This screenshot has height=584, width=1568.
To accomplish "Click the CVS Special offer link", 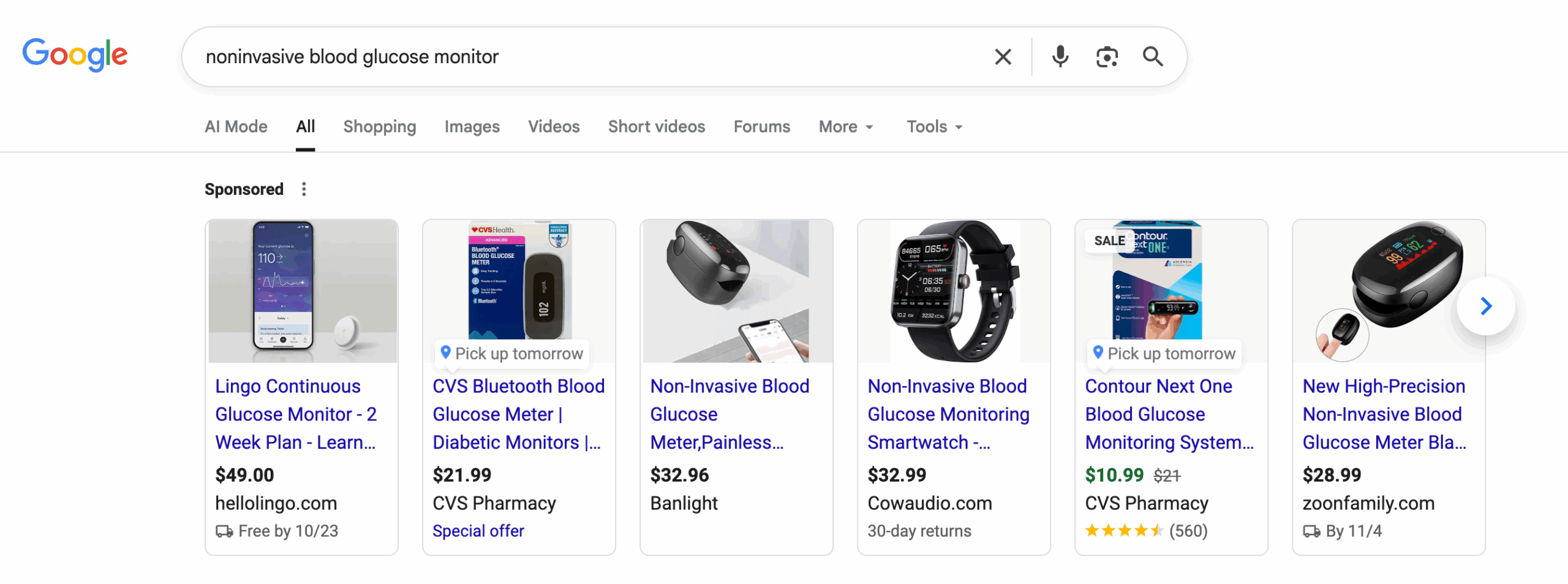I will point(478,531).
